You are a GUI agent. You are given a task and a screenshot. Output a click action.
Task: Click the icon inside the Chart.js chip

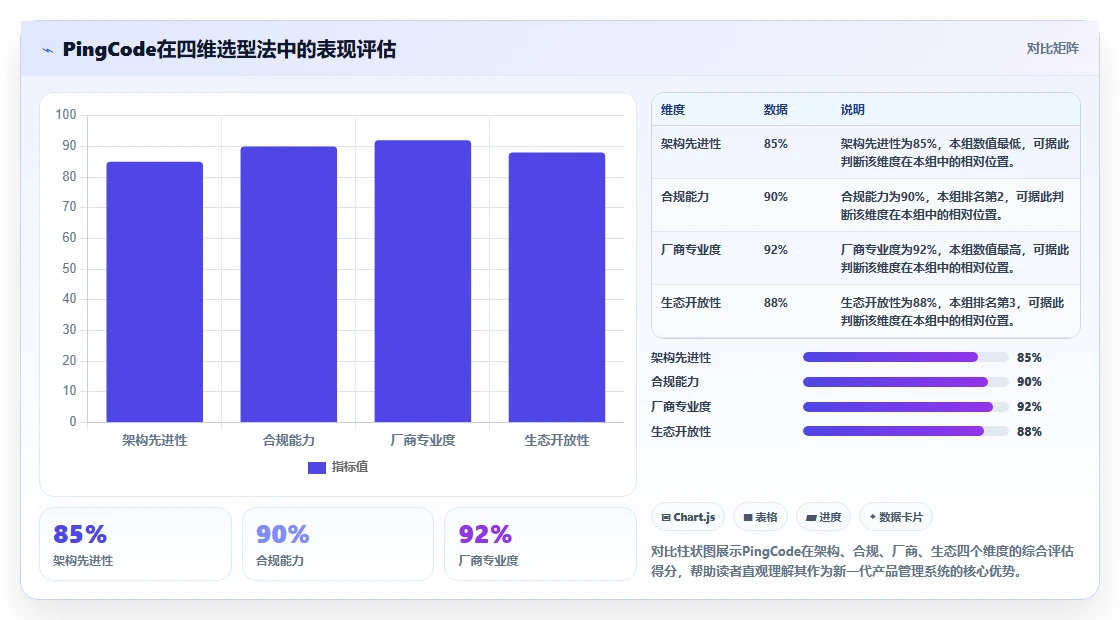666,518
